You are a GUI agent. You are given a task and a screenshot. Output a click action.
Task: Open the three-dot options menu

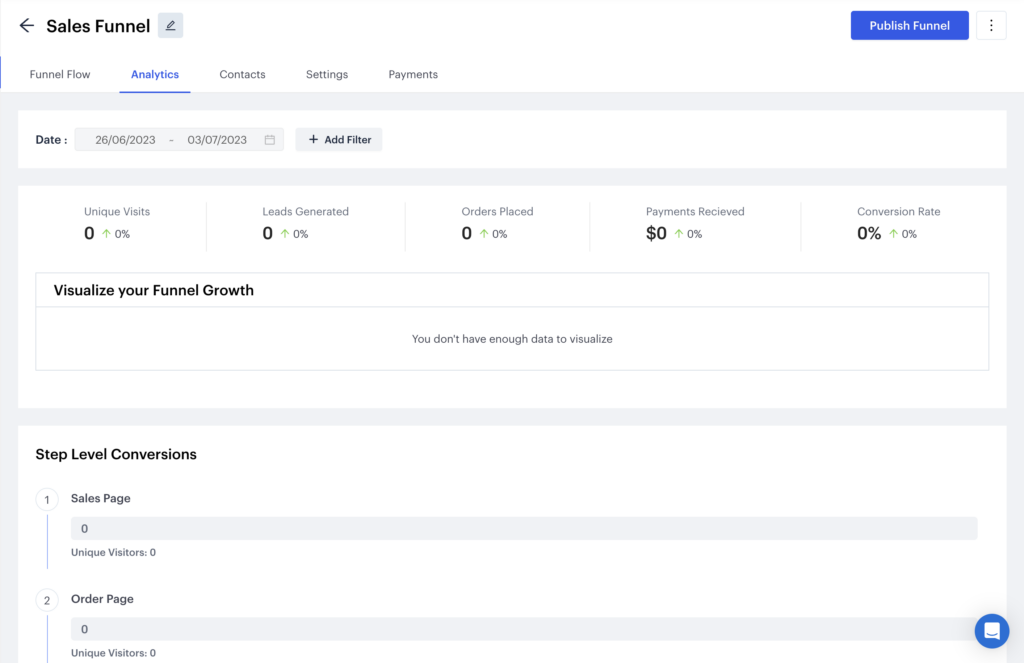(991, 25)
